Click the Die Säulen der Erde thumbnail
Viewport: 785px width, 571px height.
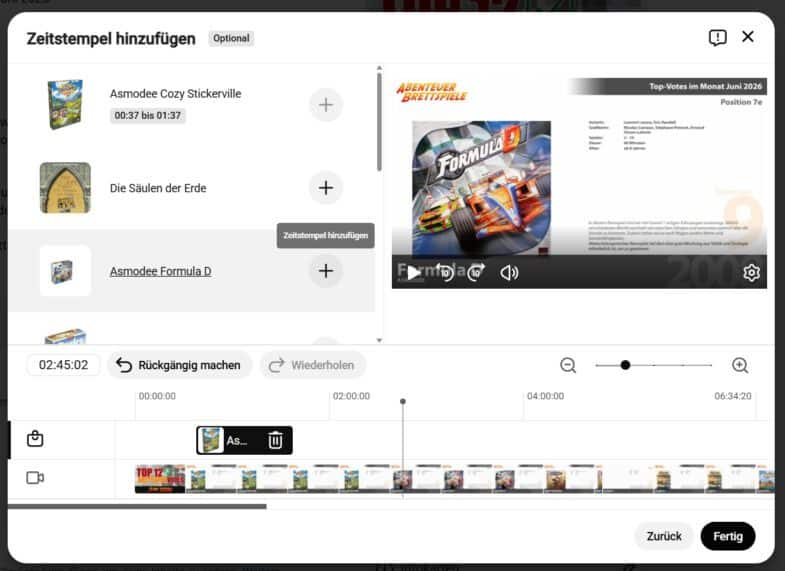point(65,188)
